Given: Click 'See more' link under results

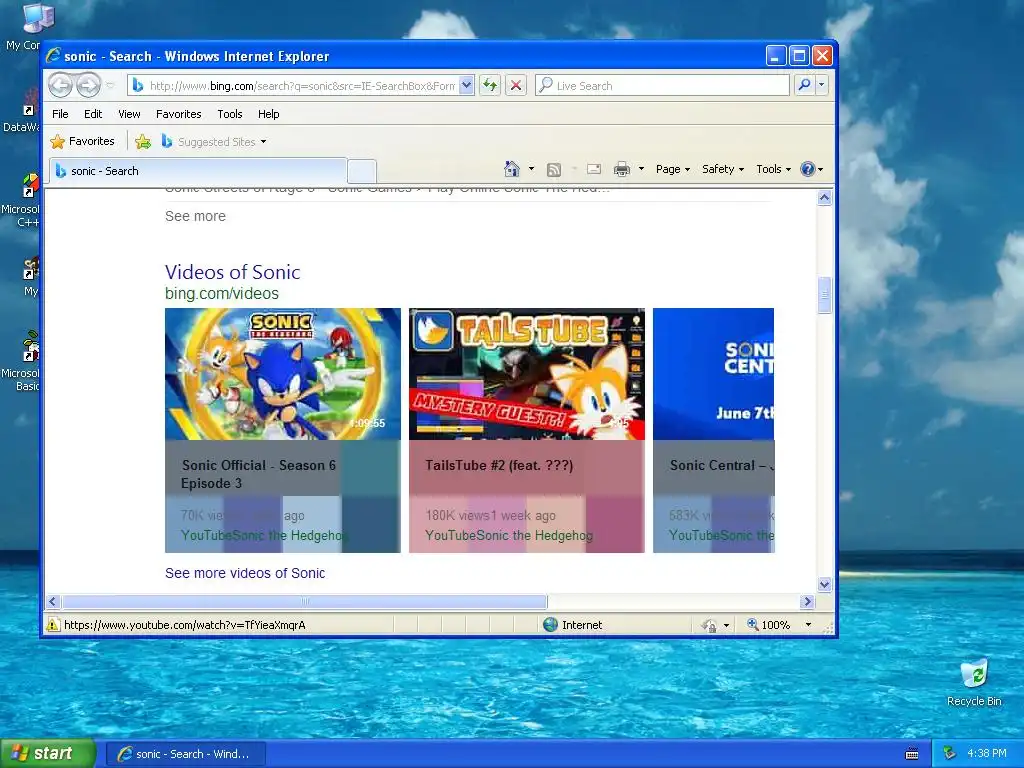Looking at the screenshot, I should [x=195, y=216].
